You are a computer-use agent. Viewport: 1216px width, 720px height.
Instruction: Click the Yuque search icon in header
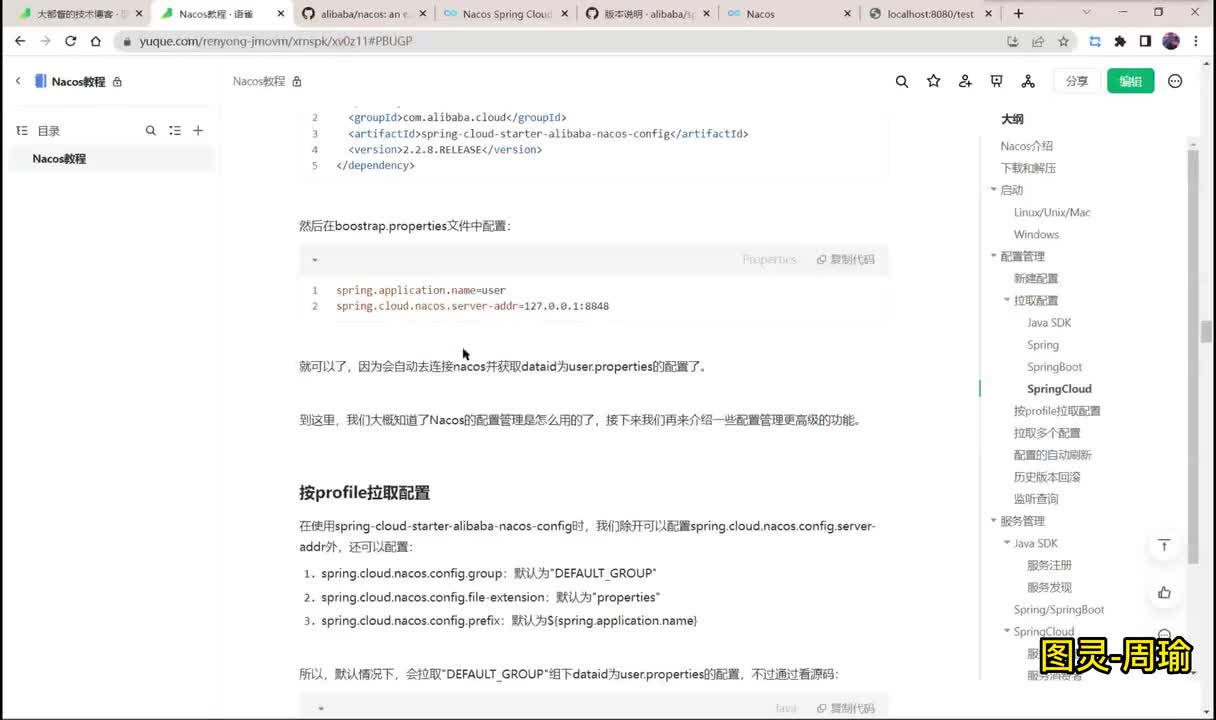coord(902,82)
